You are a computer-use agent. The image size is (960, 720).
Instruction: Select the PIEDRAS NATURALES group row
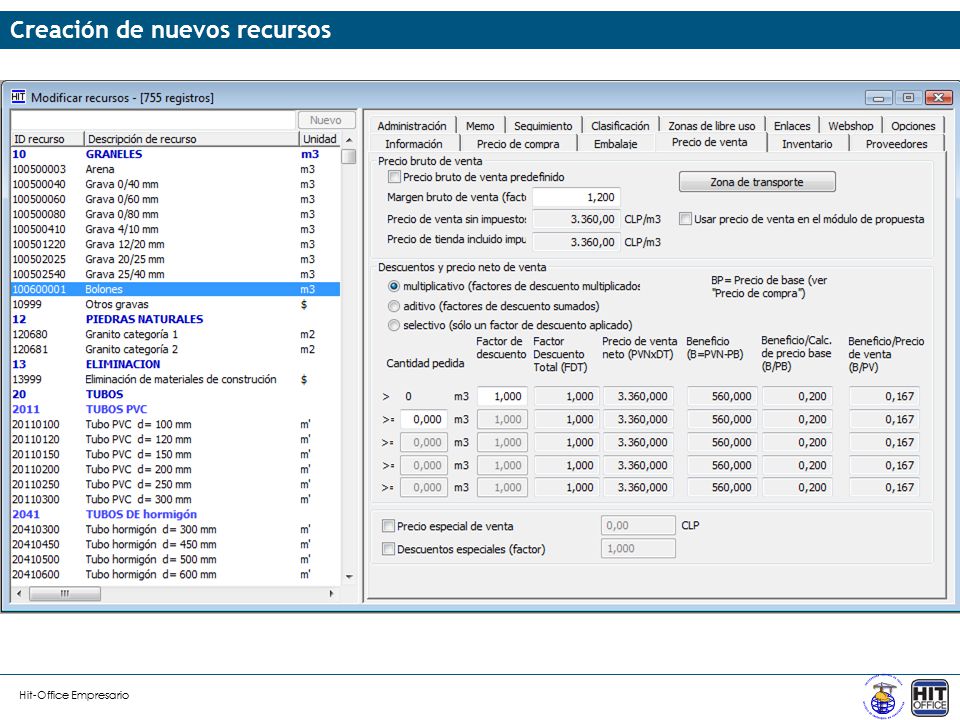pyautogui.click(x=176, y=319)
